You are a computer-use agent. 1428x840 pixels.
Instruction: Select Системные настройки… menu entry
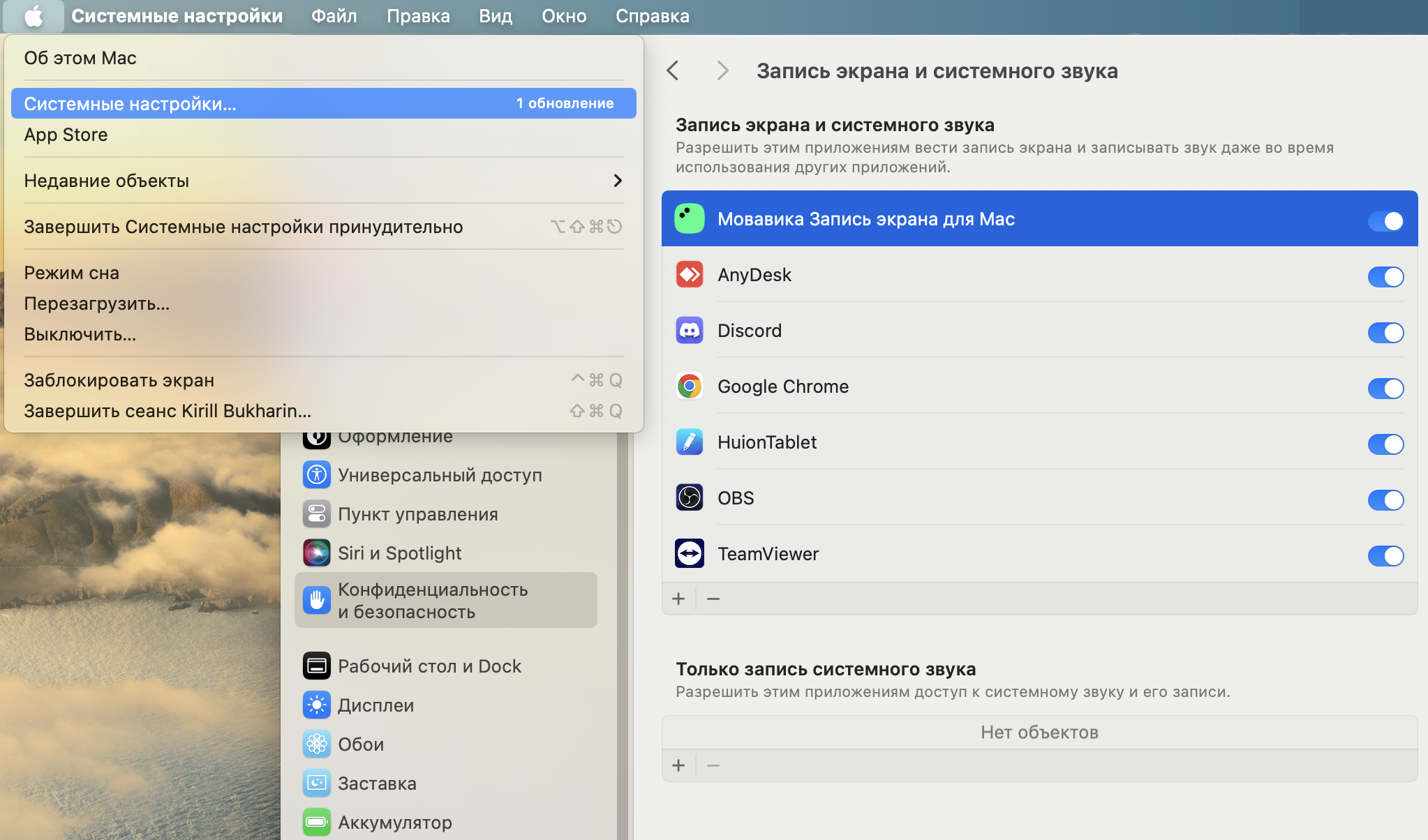pos(130,104)
